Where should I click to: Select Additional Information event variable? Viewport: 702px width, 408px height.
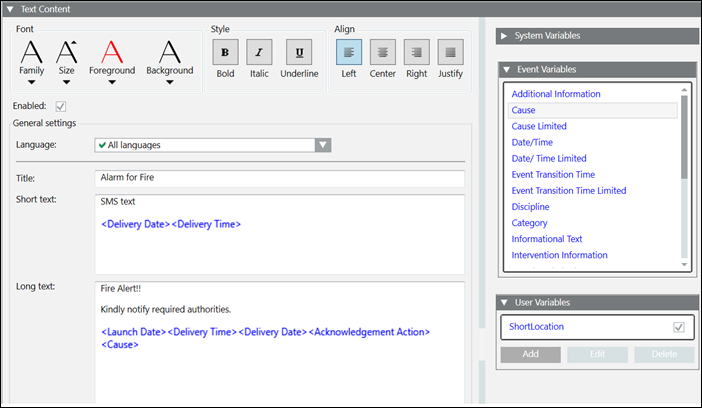(556, 94)
